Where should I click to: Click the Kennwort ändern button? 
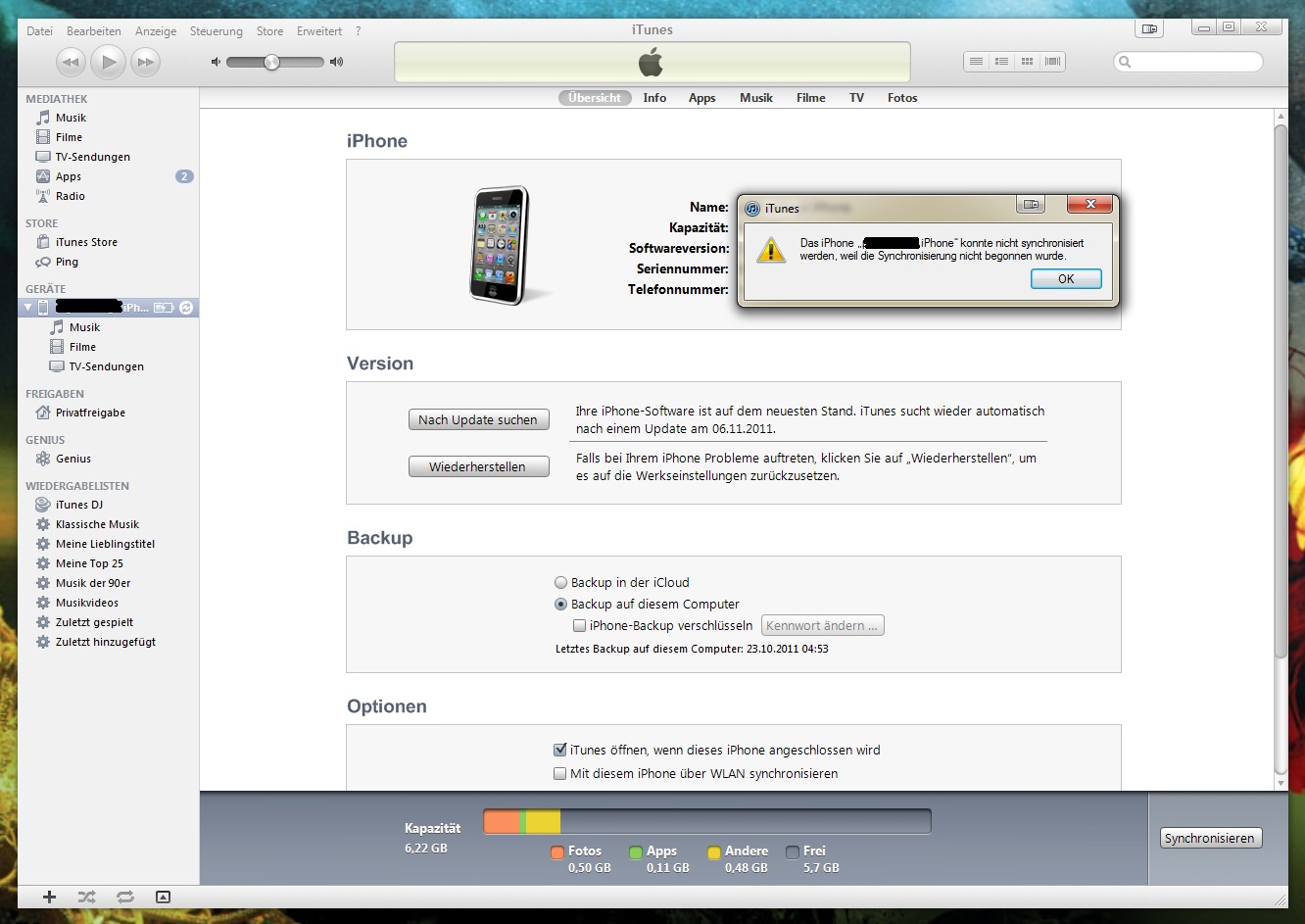[x=823, y=625]
